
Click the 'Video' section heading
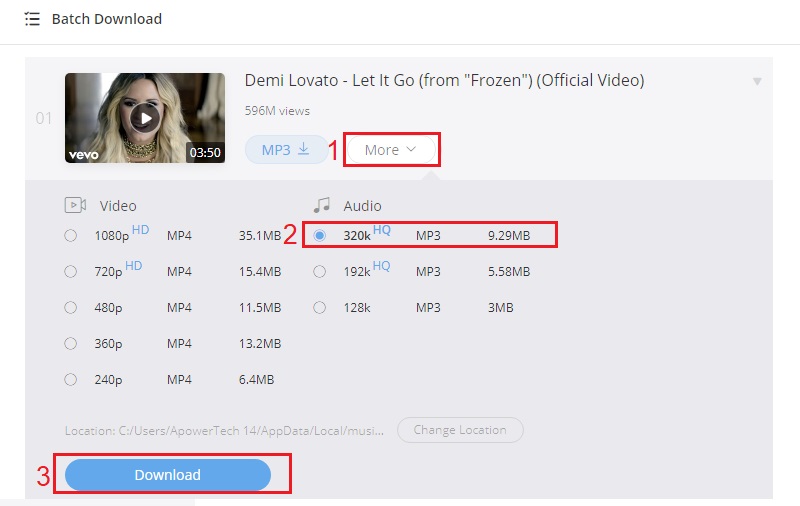[x=118, y=206]
